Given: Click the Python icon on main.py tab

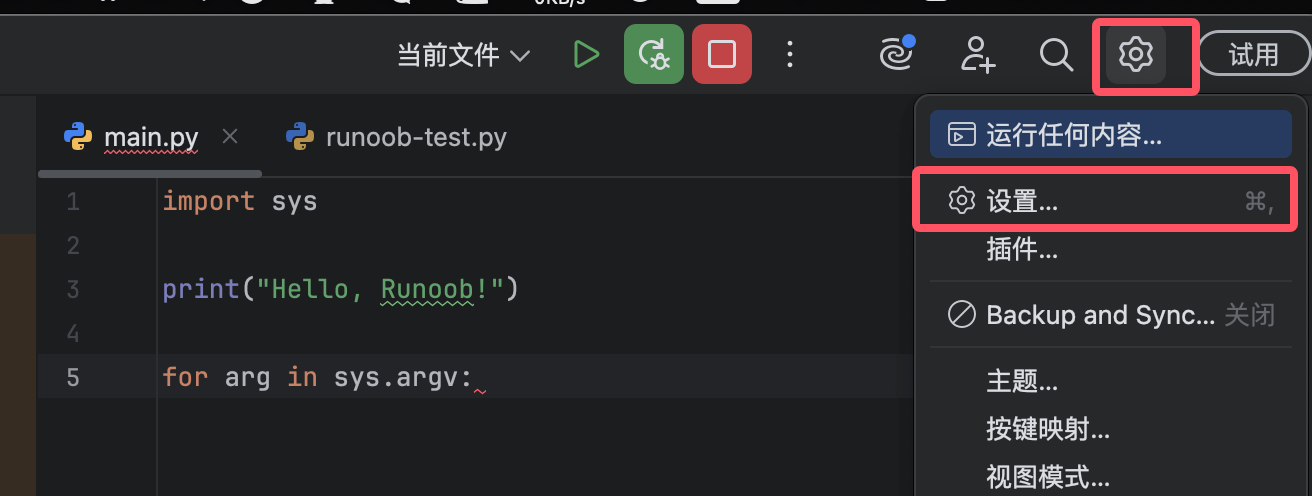Looking at the screenshot, I should (x=78, y=136).
